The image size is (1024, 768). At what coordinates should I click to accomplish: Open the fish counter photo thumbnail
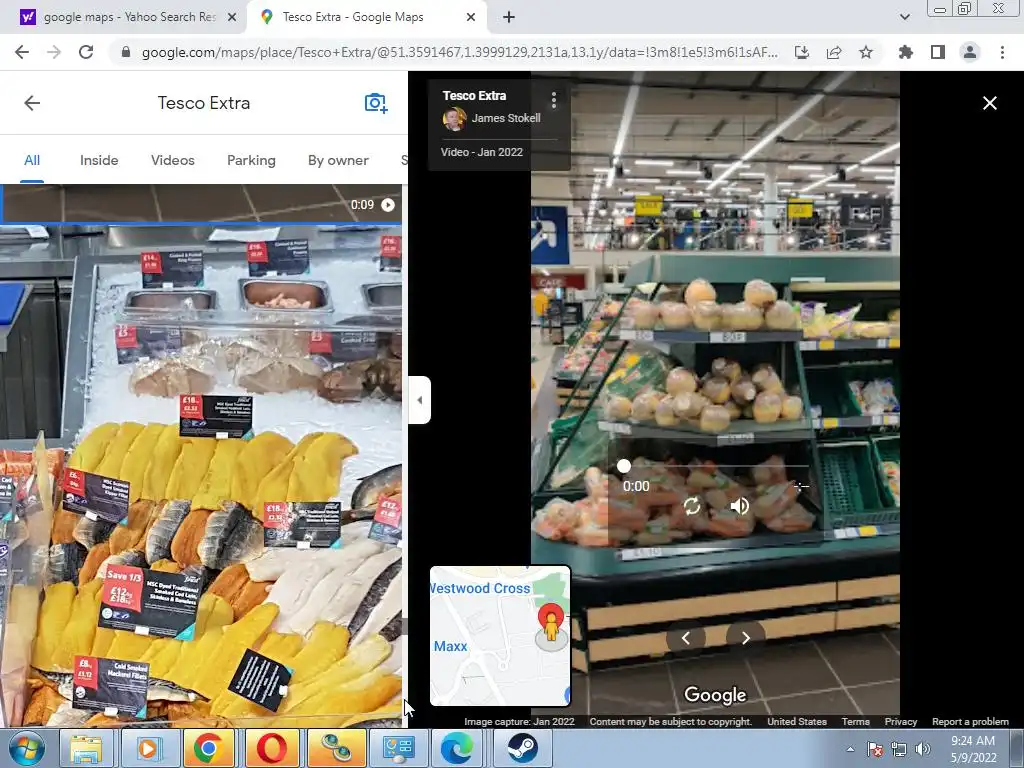200,477
